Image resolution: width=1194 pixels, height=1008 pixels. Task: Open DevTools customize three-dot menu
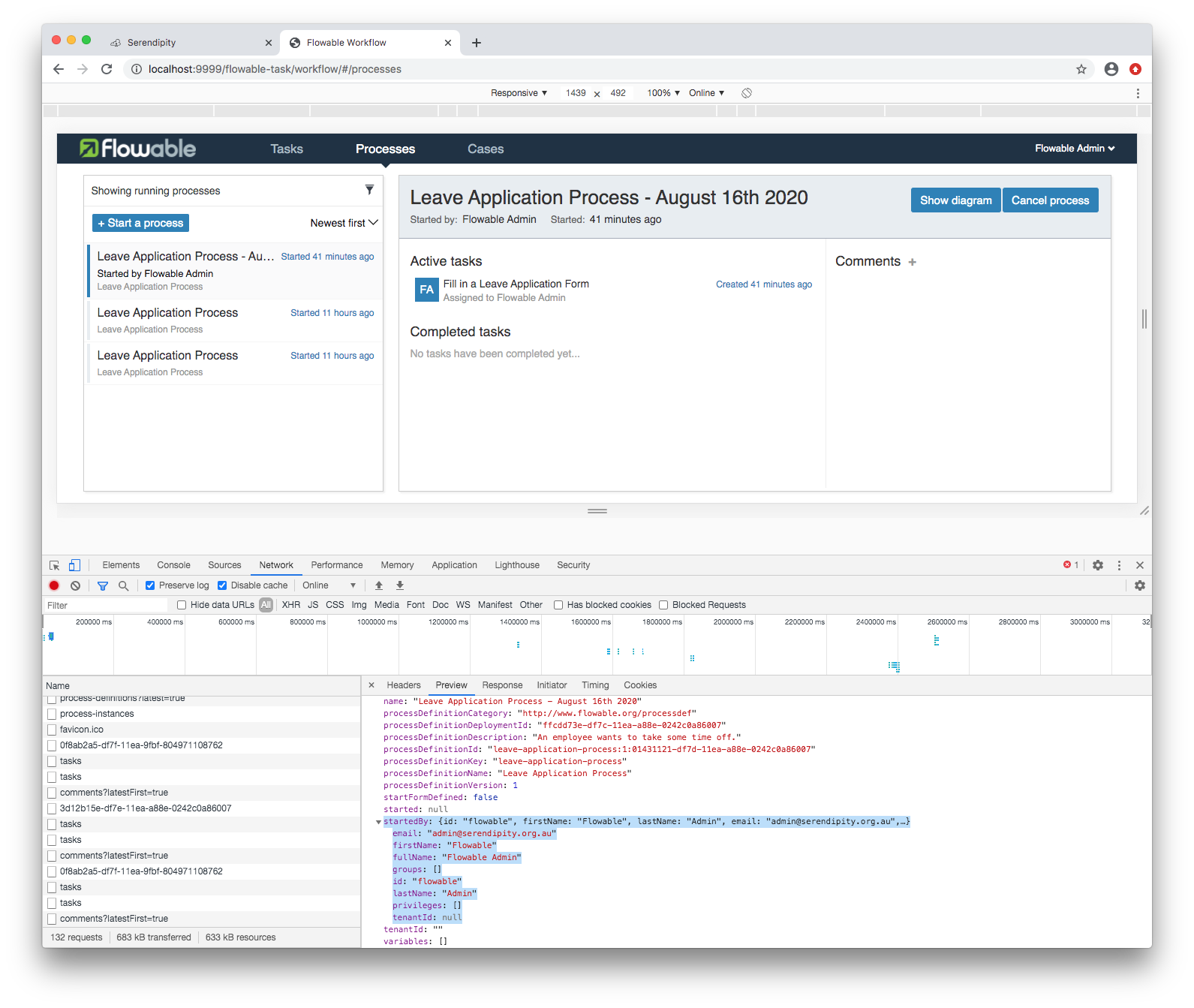[x=1119, y=565]
